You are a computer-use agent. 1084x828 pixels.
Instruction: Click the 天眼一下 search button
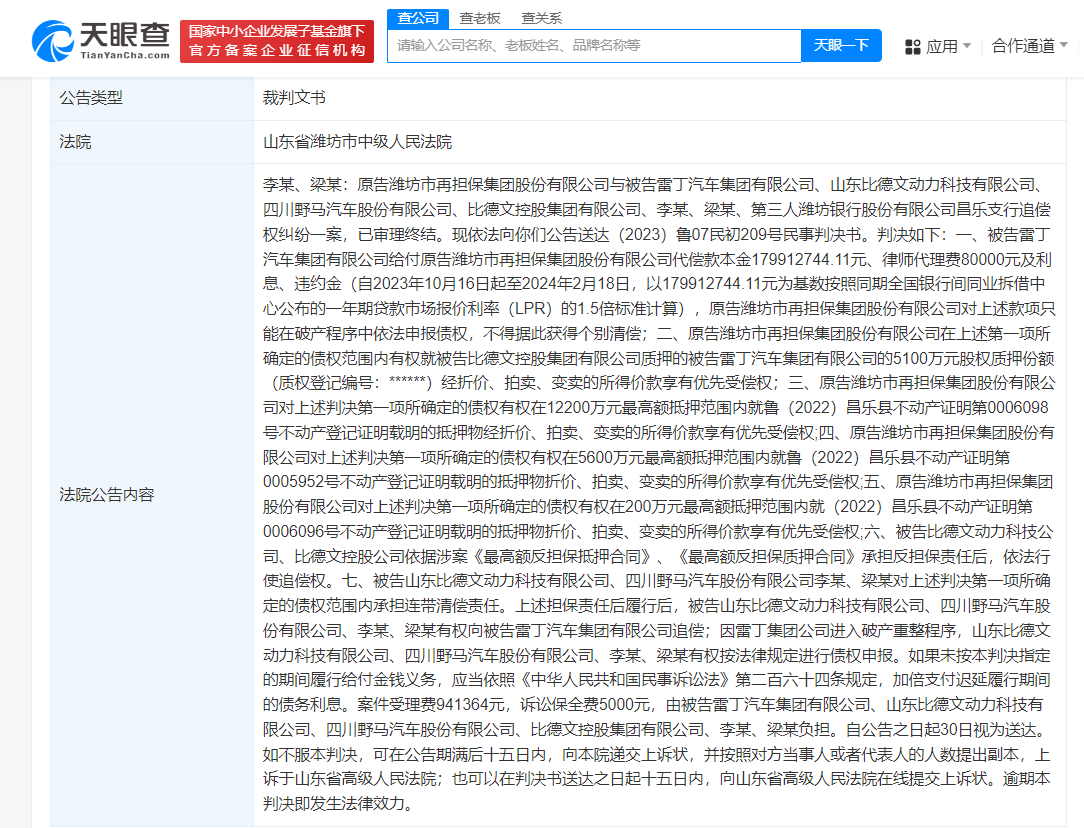tap(841, 46)
